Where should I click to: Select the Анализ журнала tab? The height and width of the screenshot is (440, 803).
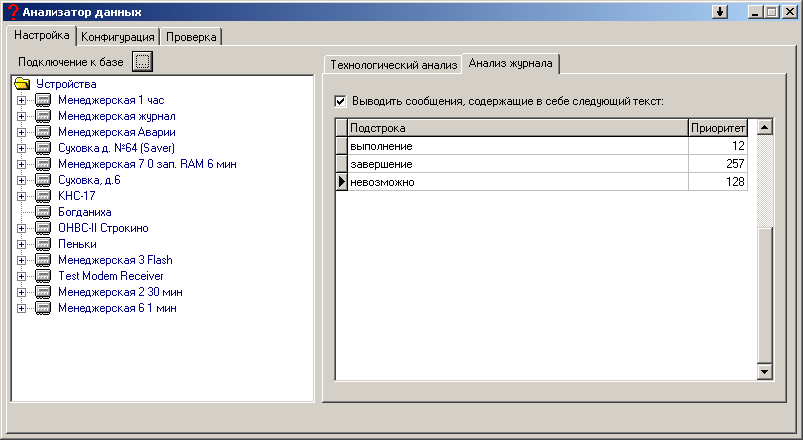coord(511,64)
